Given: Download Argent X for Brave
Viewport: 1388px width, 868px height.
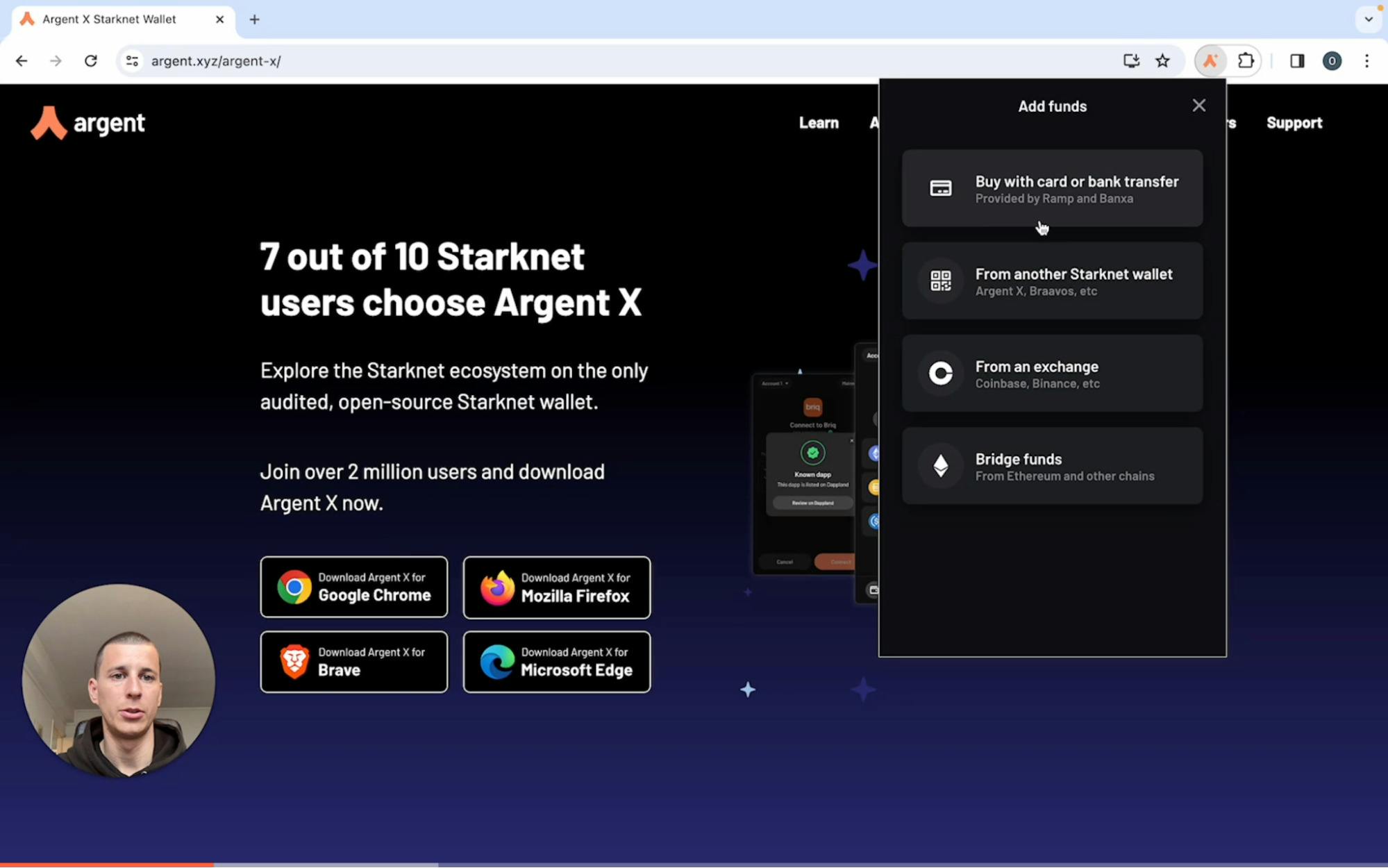Looking at the screenshot, I should tap(354, 662).
